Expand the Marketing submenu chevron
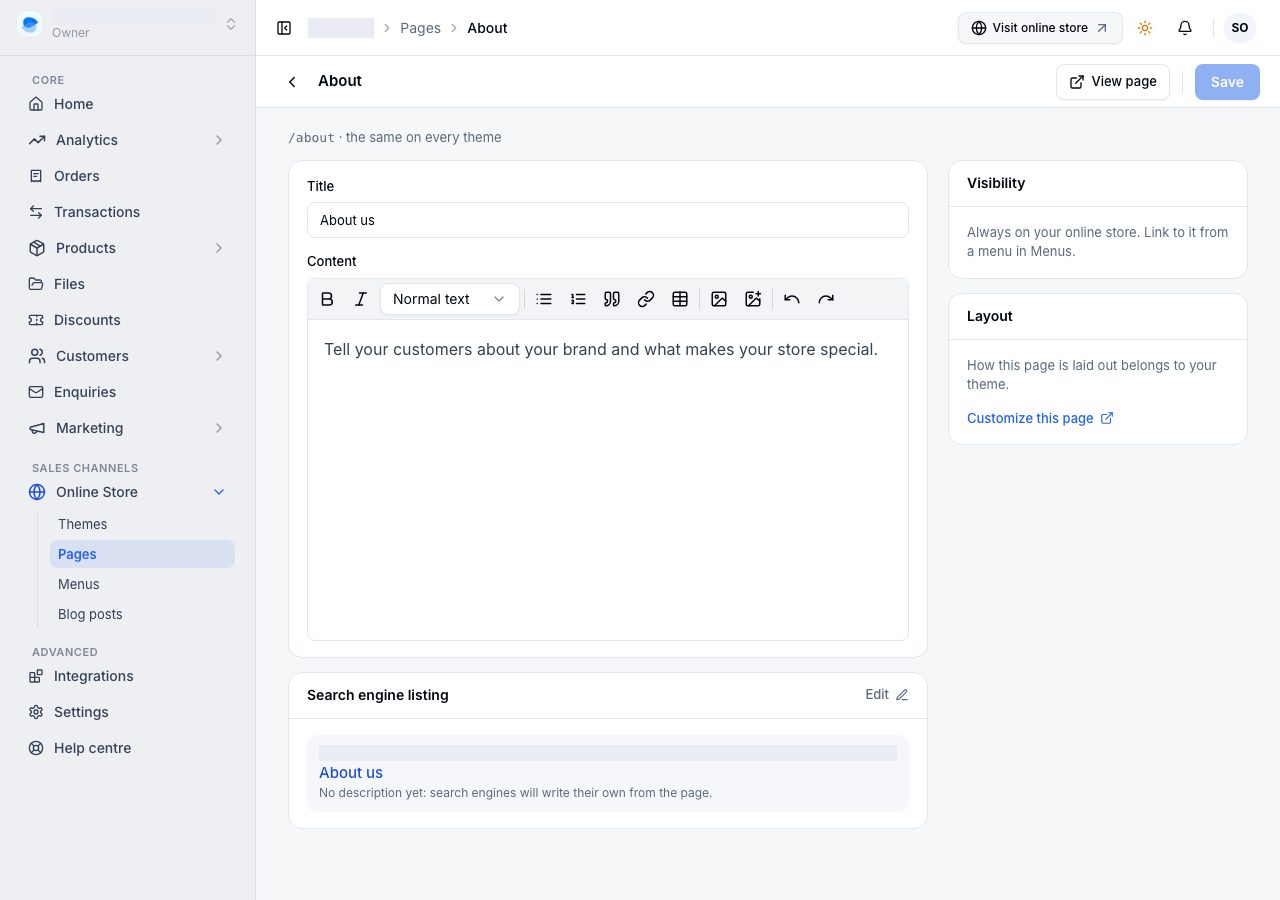Image resolution: width=1280 pixels, height=900 pixels. (219, 428)
